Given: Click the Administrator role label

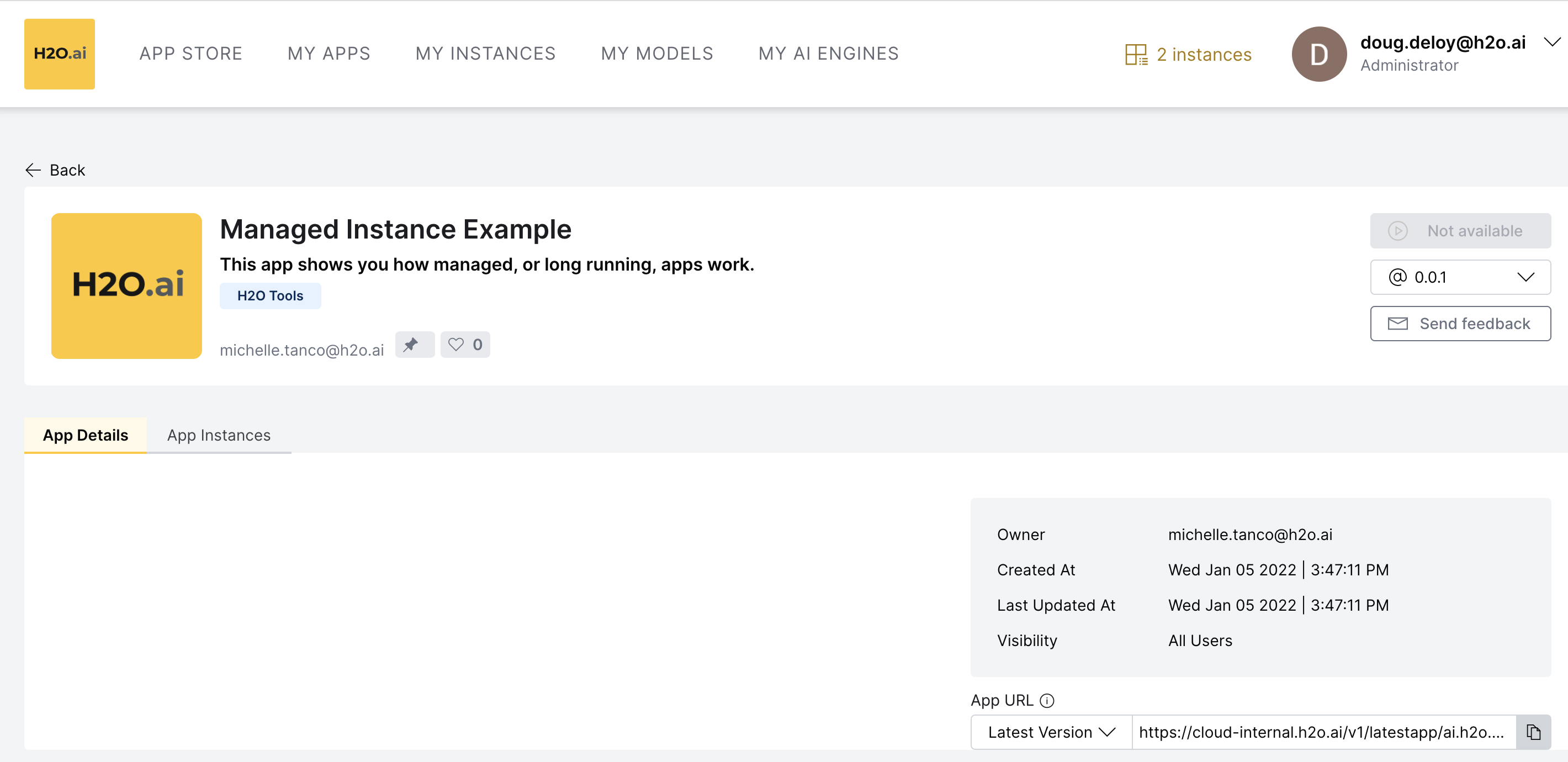Looking at the screenshot, I should pos(1409,65).
